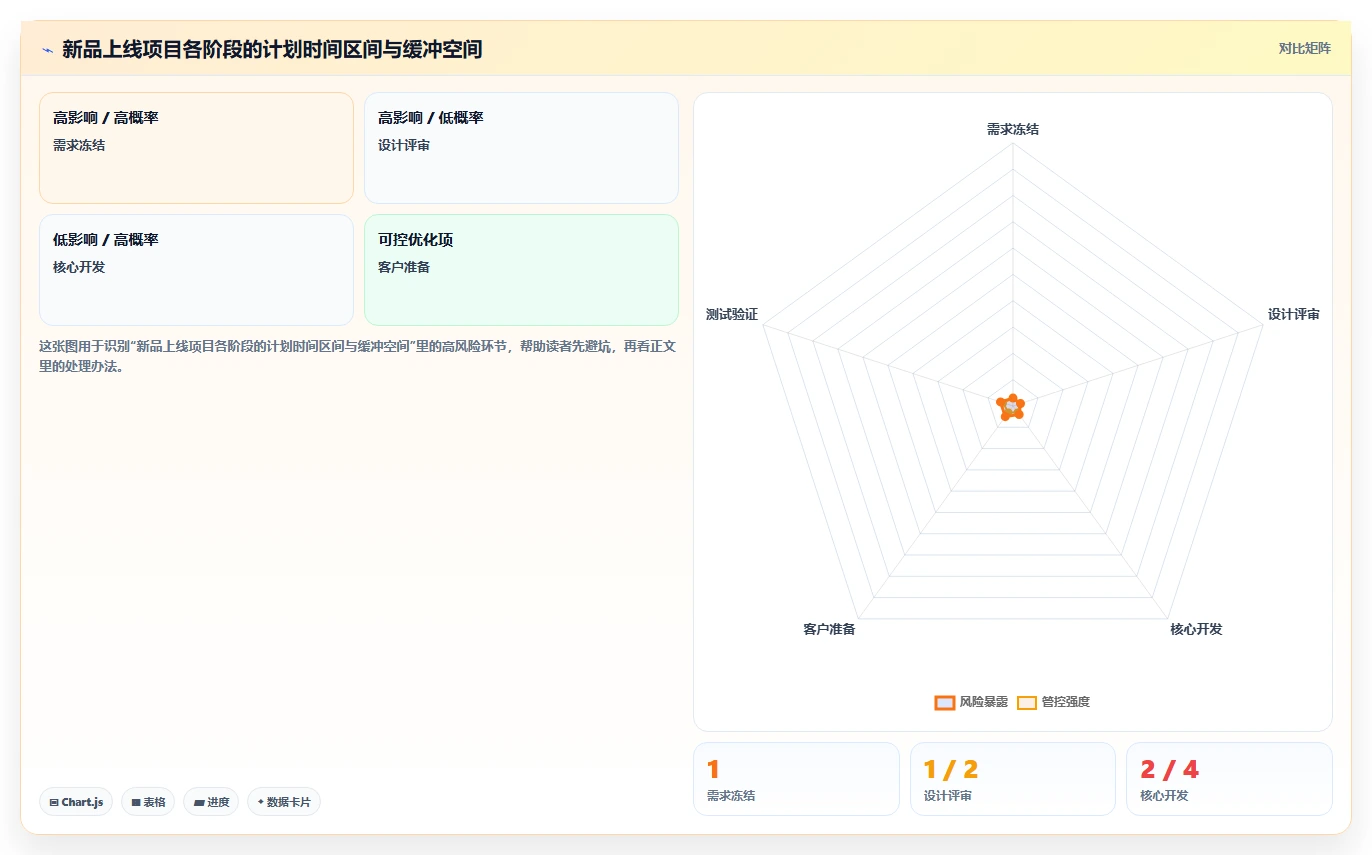Click the 进度 tag chip
1372x855 pixels.
(211, 802)
